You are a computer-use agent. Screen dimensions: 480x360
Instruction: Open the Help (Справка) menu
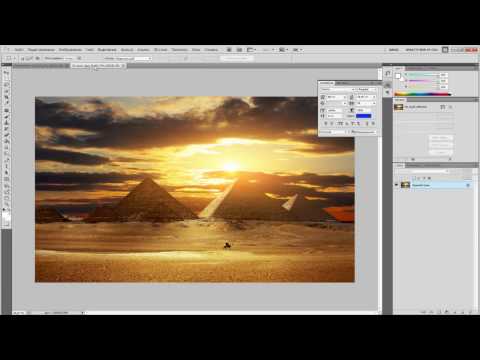pyautogui.click(x=211, y=50)
